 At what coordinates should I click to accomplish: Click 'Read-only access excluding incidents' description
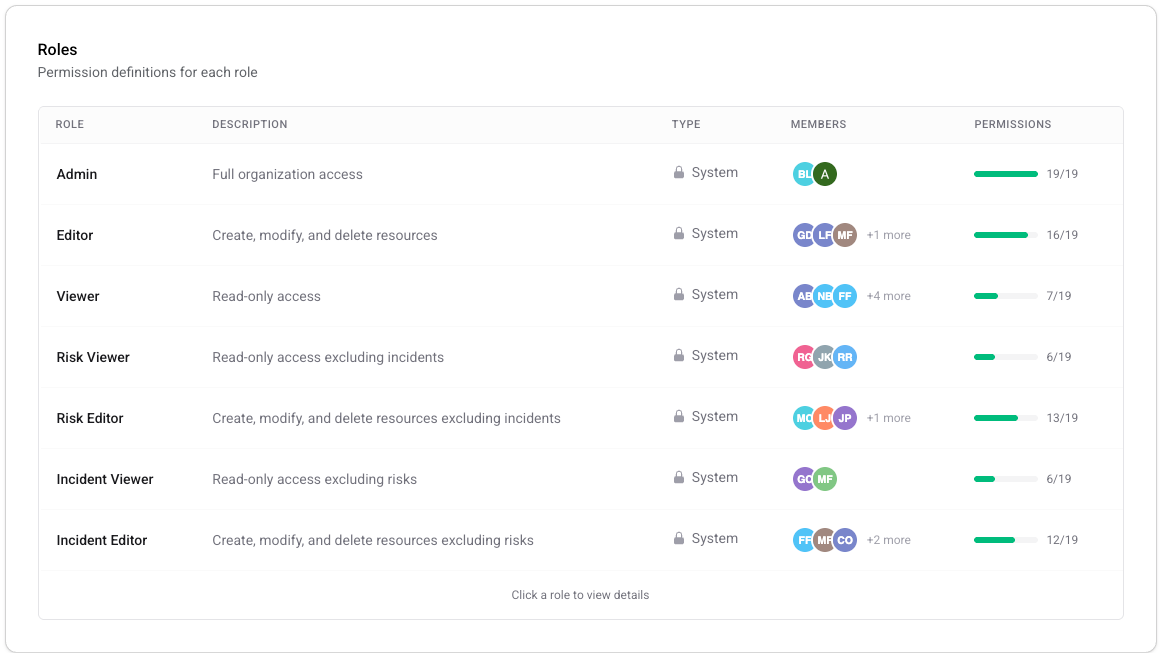coord(328,357)
